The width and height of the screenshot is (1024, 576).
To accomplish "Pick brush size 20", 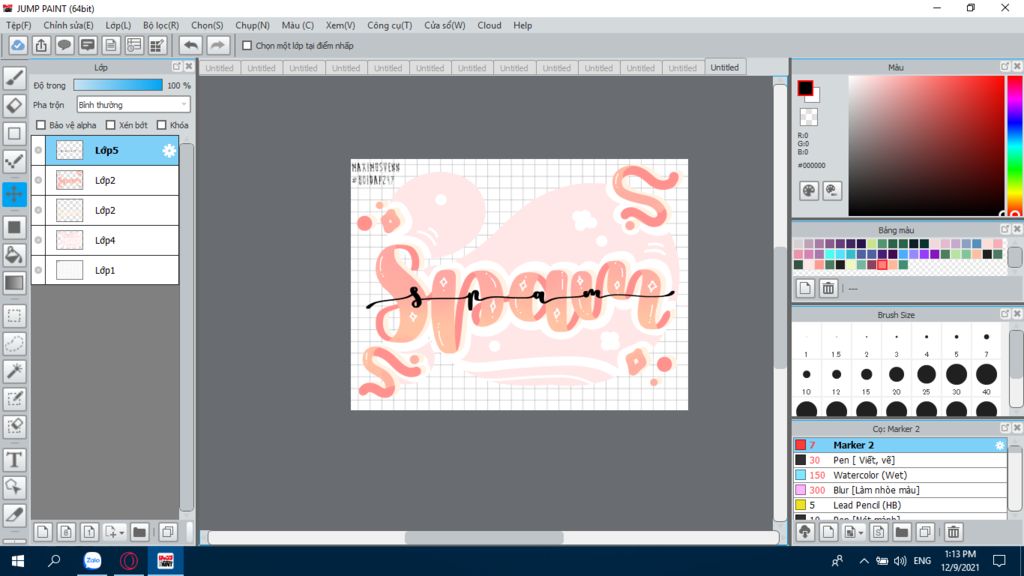I will [x=896, y=375].
